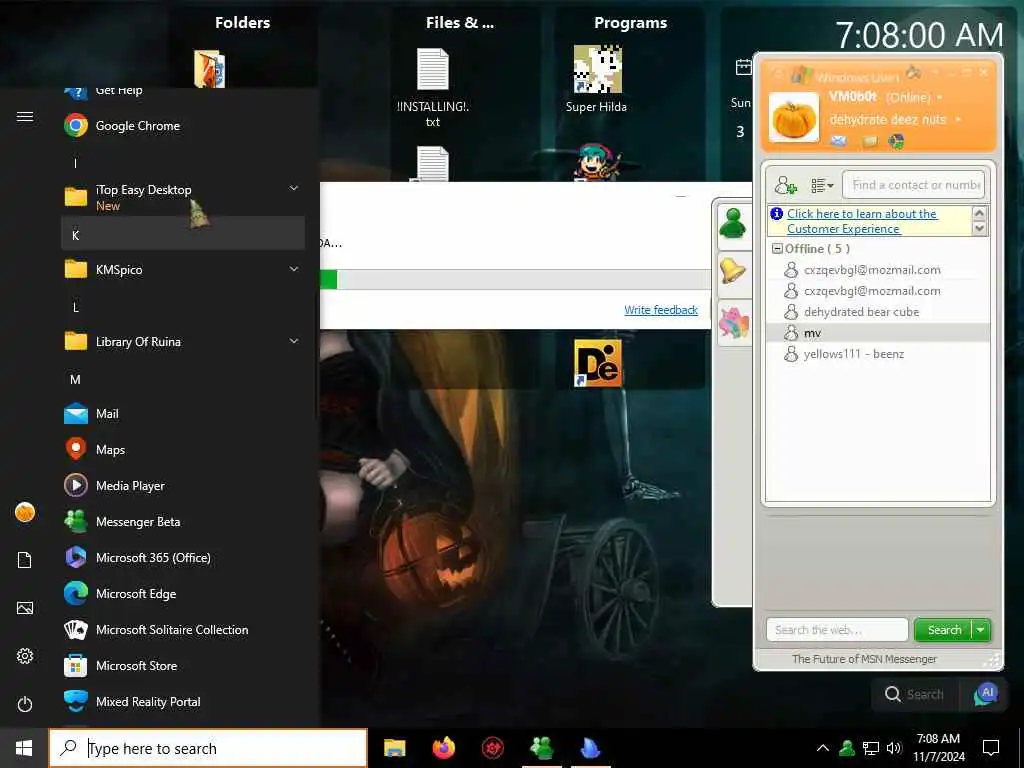
Task: Open the colorful butterfly tab beside Messenger
Action: click(x=733, y=322)
